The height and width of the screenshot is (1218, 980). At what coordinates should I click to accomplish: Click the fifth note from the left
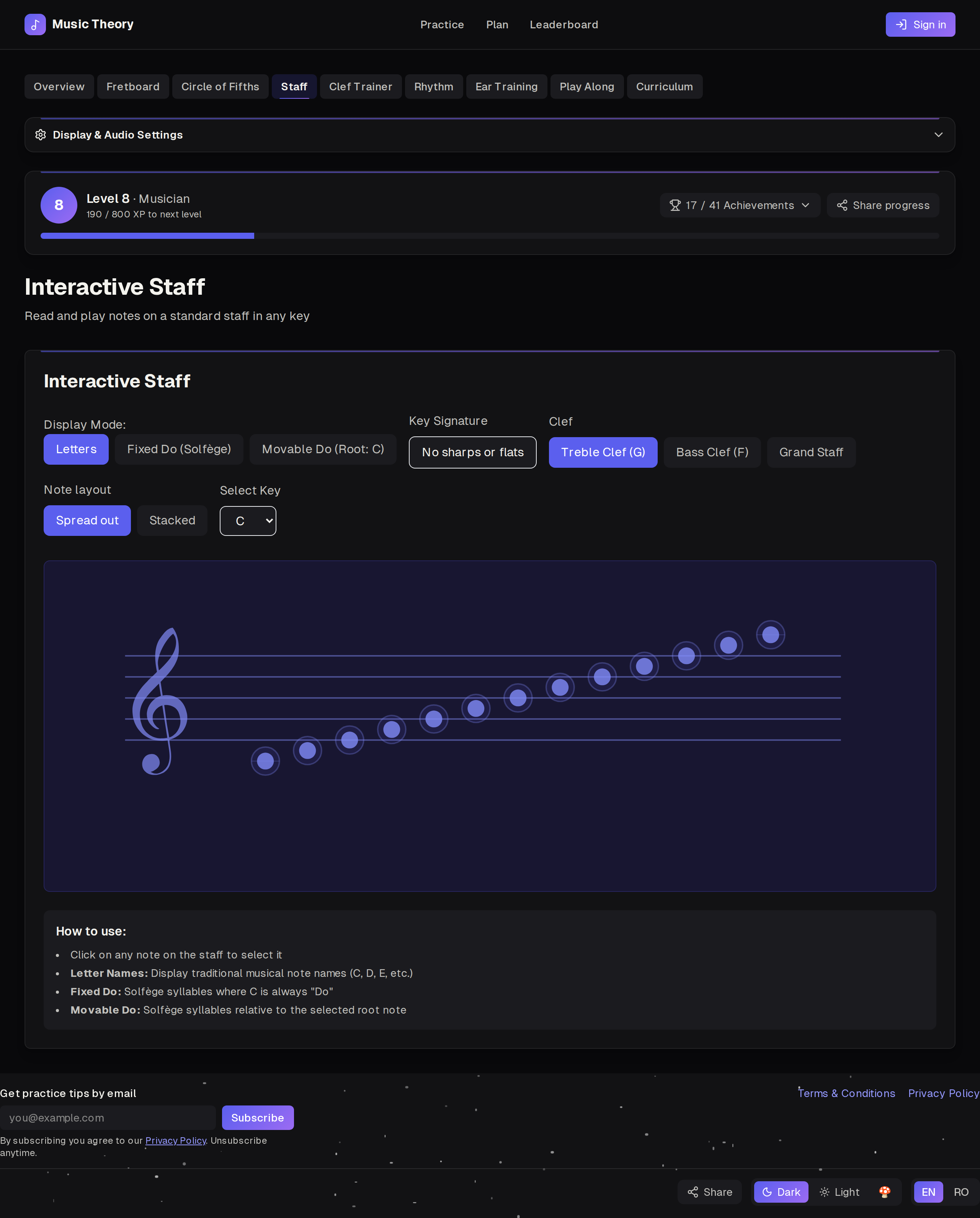(x=434, y=718)
